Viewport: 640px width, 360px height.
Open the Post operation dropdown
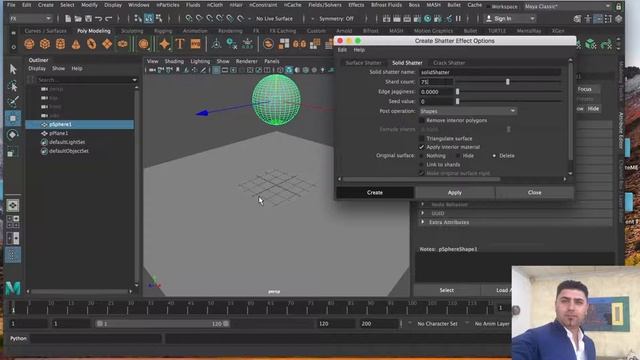pyautogui.click(x=468, y=111)
